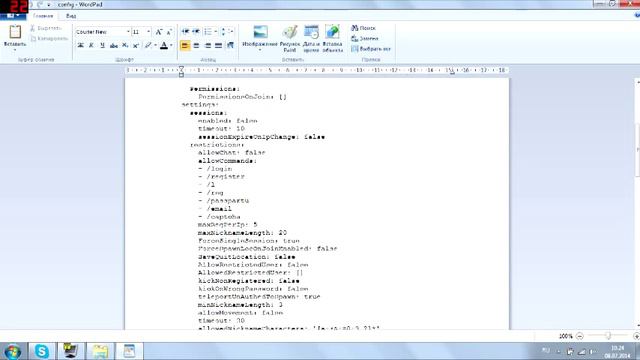Select Justify text alignment
This screenshot has height=360, width=640.
click(219, 45)
